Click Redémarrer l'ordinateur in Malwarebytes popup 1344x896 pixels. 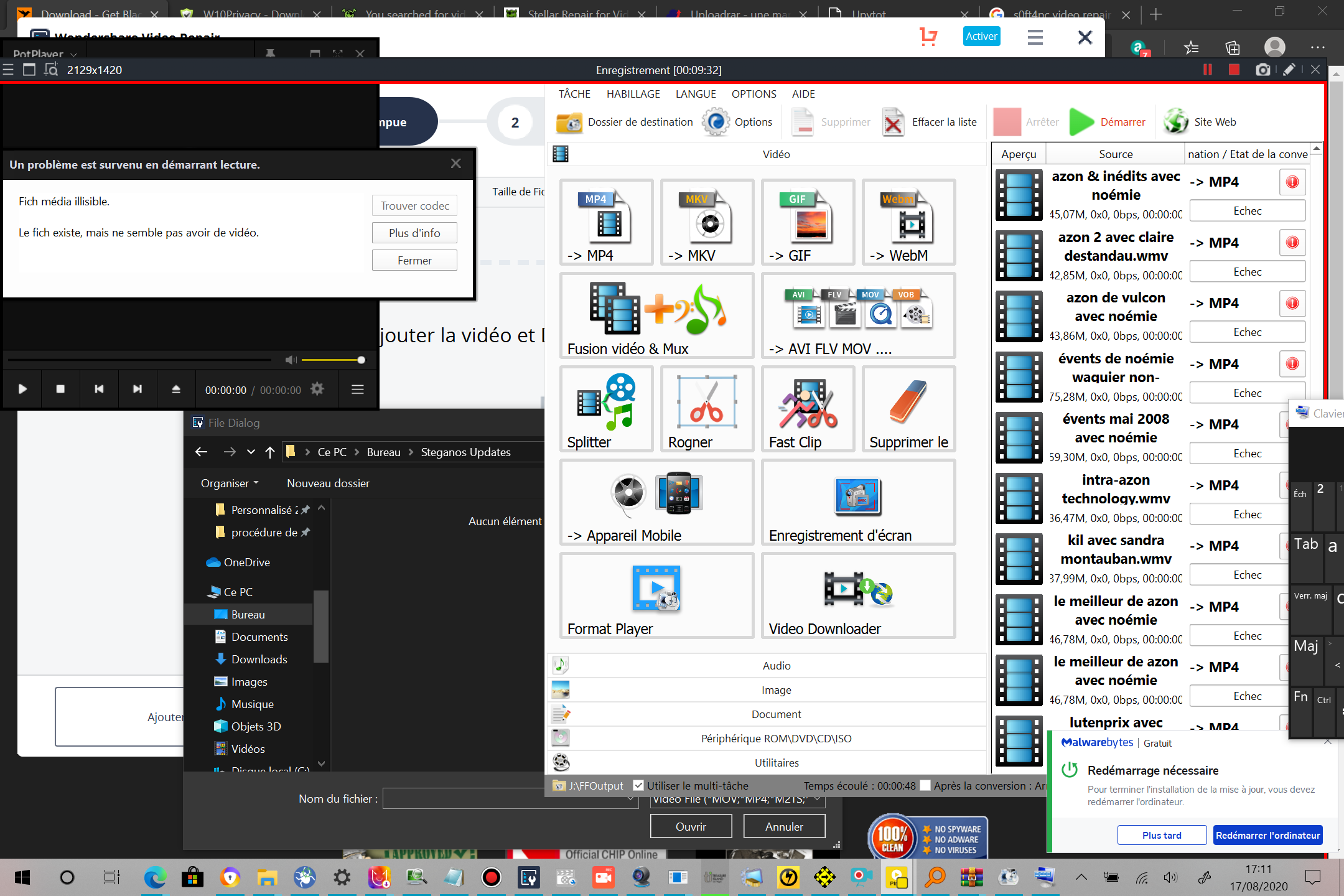tap(1267, 835)
